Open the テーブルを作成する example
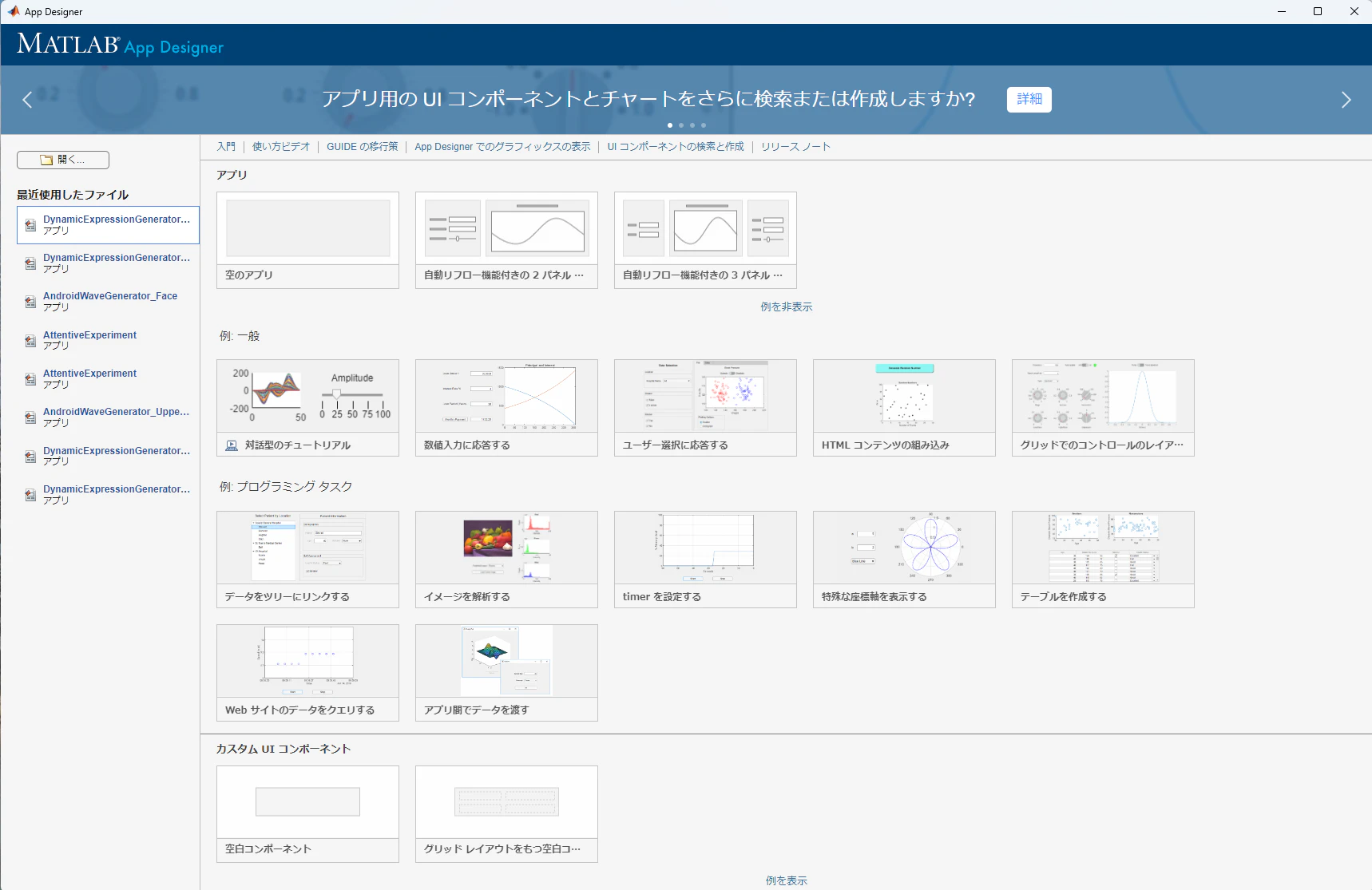The width and height of the screenshot is (1372, 890). (x=1103, y=560)
